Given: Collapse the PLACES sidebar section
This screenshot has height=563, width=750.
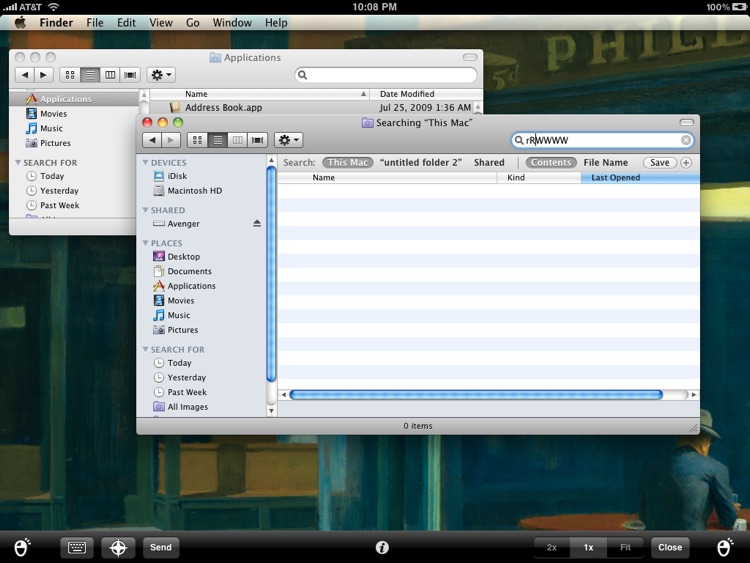Looking at the screenshot, I should click(x=145, y=243).
